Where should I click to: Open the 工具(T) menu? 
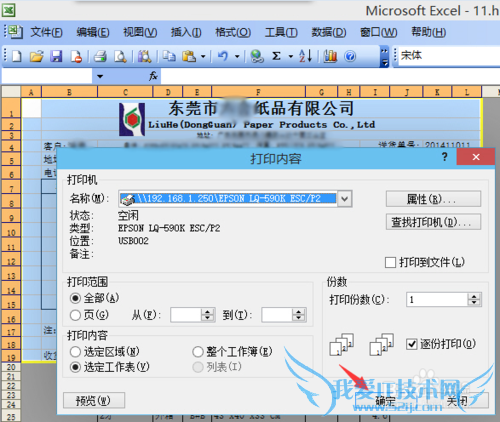(x=281, y=32)
